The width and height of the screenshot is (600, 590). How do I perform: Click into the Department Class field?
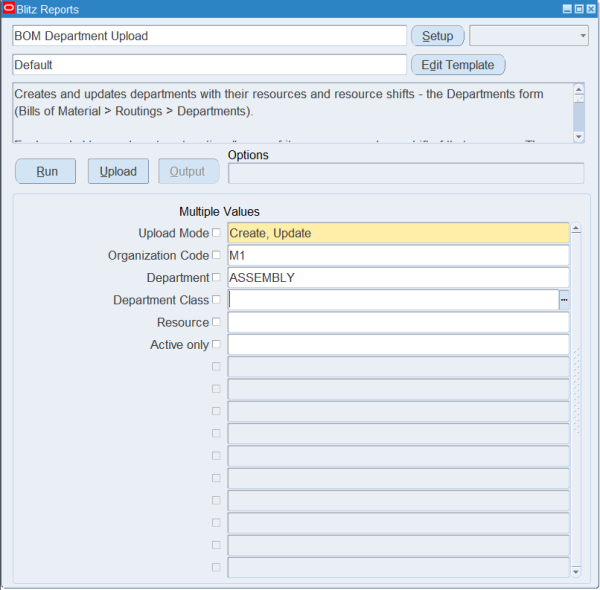tap(393, 300)
